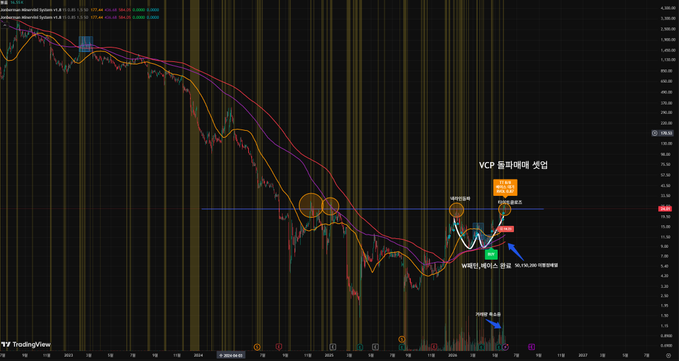679x361 pixels.
Task: Click the green BUY signal label
Action: (491, 255)
